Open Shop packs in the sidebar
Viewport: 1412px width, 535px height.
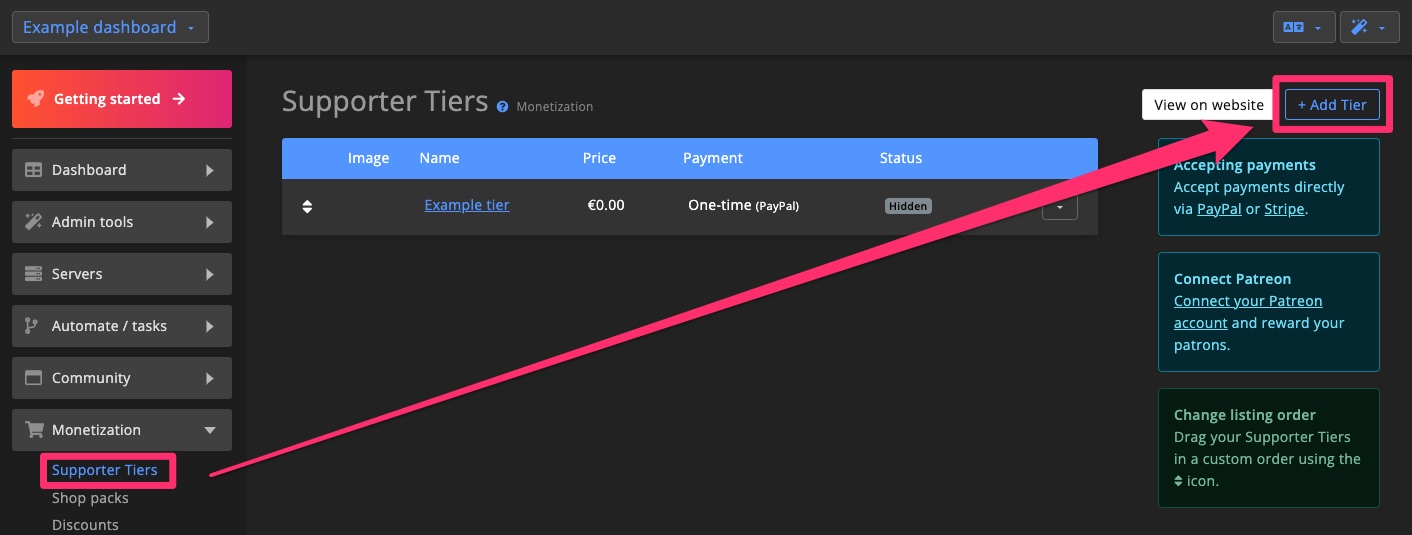(90, 498)
